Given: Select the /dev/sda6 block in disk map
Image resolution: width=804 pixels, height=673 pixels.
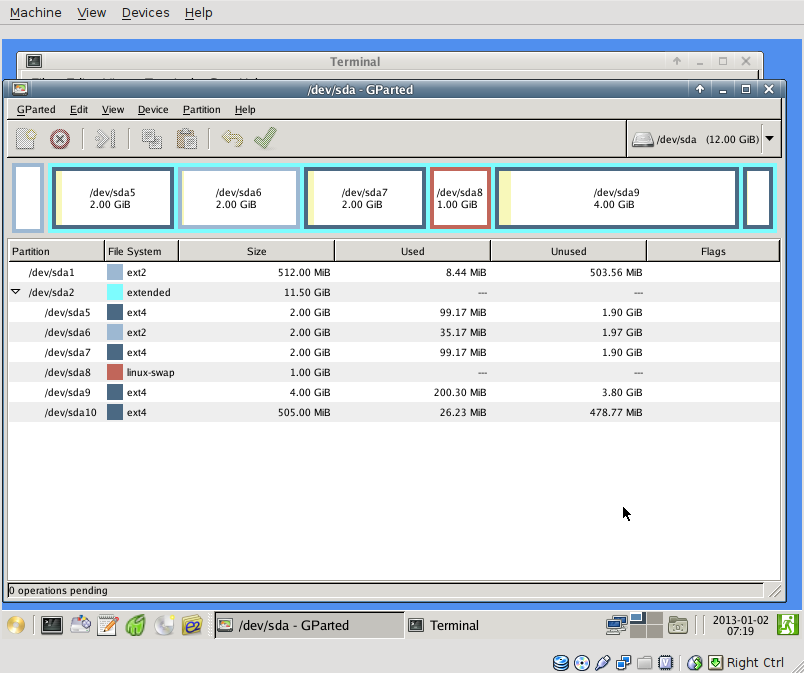Looking at the screenshot, I should pyautogui.click(x=238, y=198).
